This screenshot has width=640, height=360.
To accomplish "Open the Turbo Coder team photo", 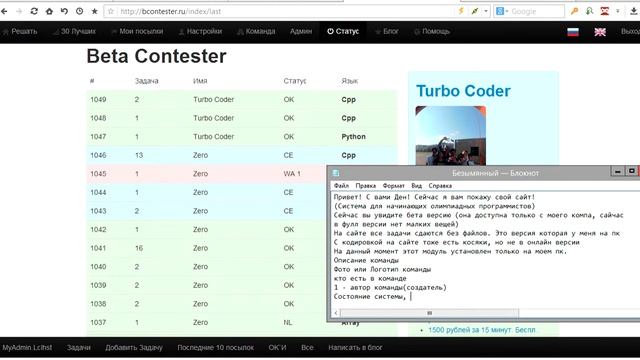I will click(x=451, y=136).
